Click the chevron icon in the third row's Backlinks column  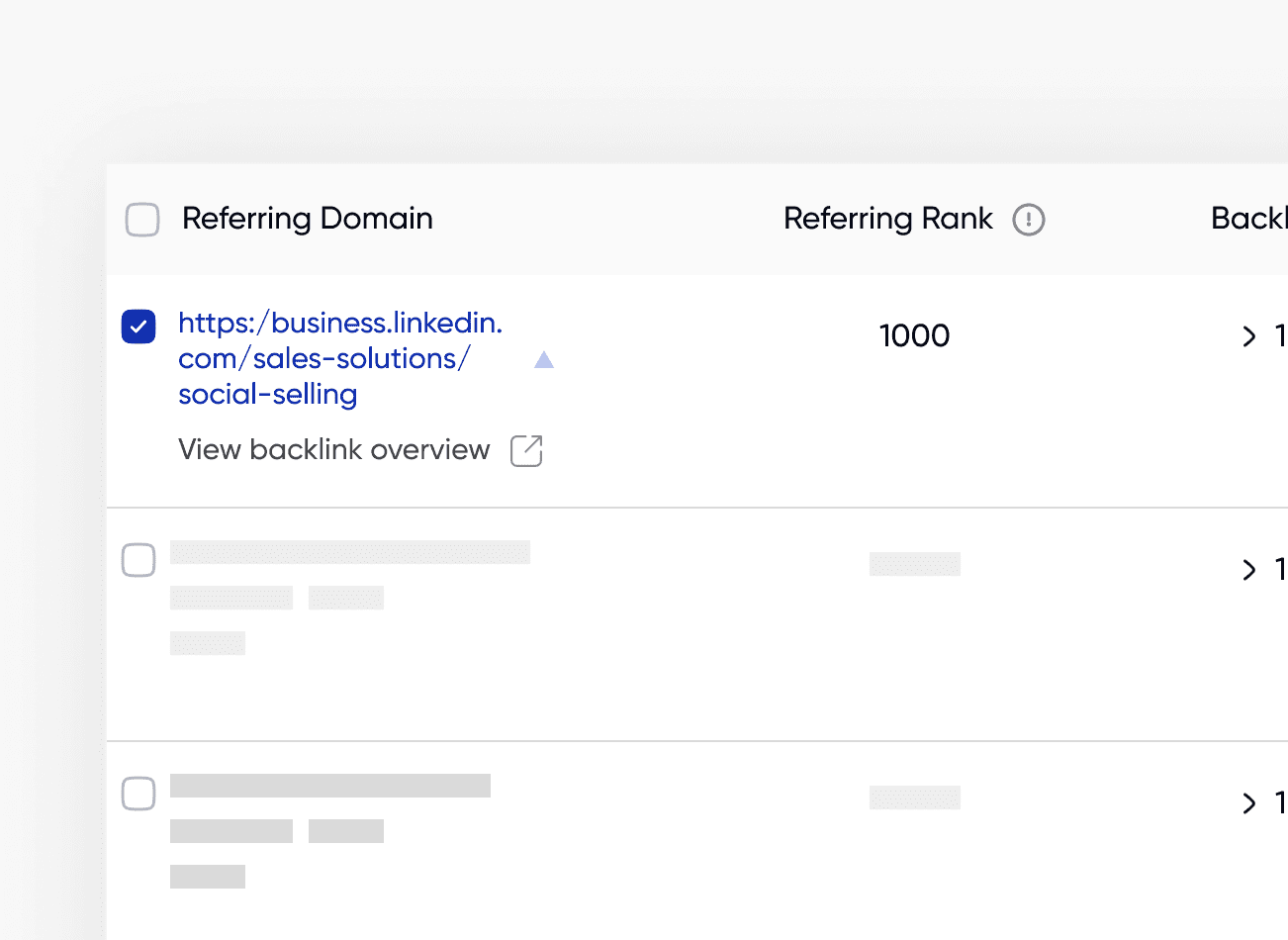click(1248, 803)
